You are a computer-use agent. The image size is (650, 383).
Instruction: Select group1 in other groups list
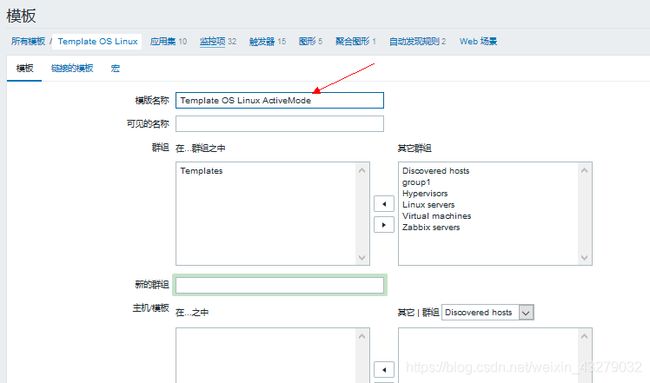coord(416,182)
